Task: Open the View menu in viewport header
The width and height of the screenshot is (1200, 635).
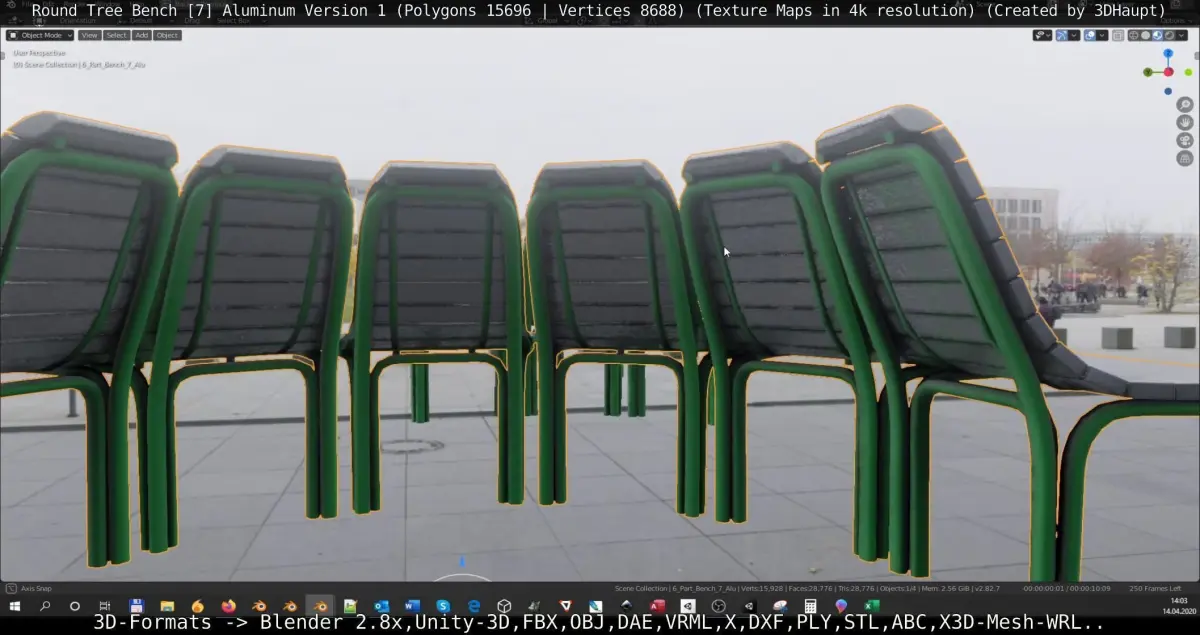Action: pyautogui.click(x=89, y=35)
